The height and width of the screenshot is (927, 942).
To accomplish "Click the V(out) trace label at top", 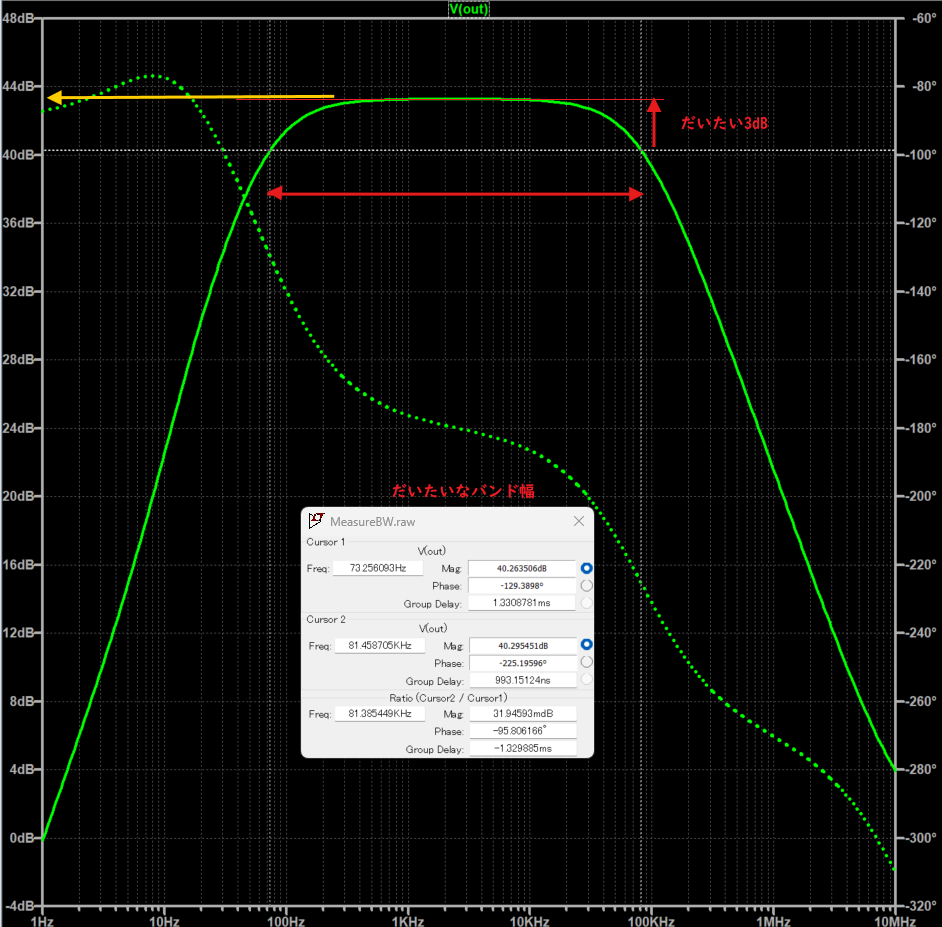I will pyautogui.click(x=469, y=9).
